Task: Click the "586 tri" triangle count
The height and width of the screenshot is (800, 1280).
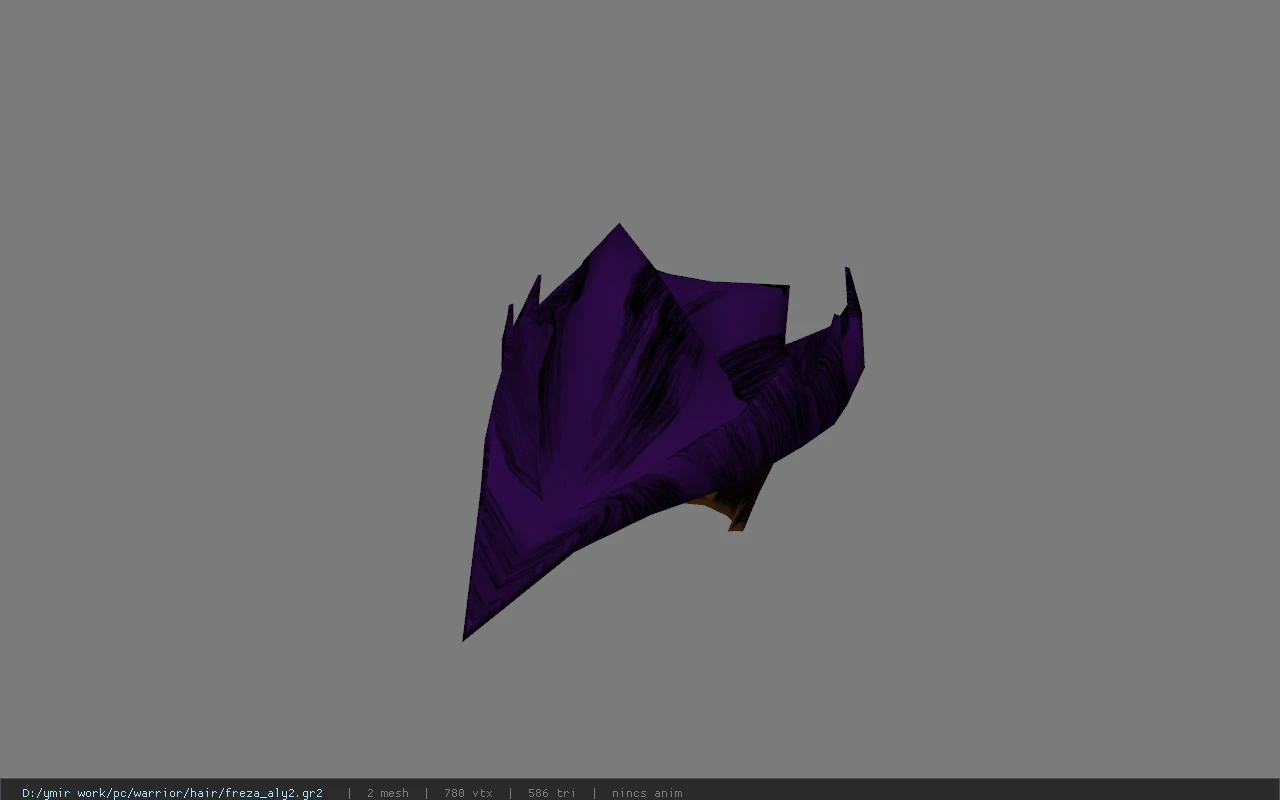Action: 551,793
